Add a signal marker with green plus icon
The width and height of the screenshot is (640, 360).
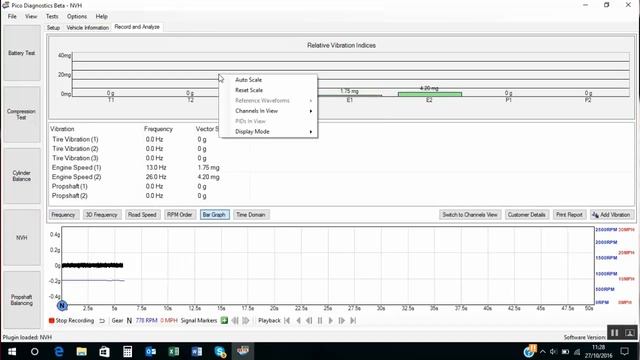224,320
